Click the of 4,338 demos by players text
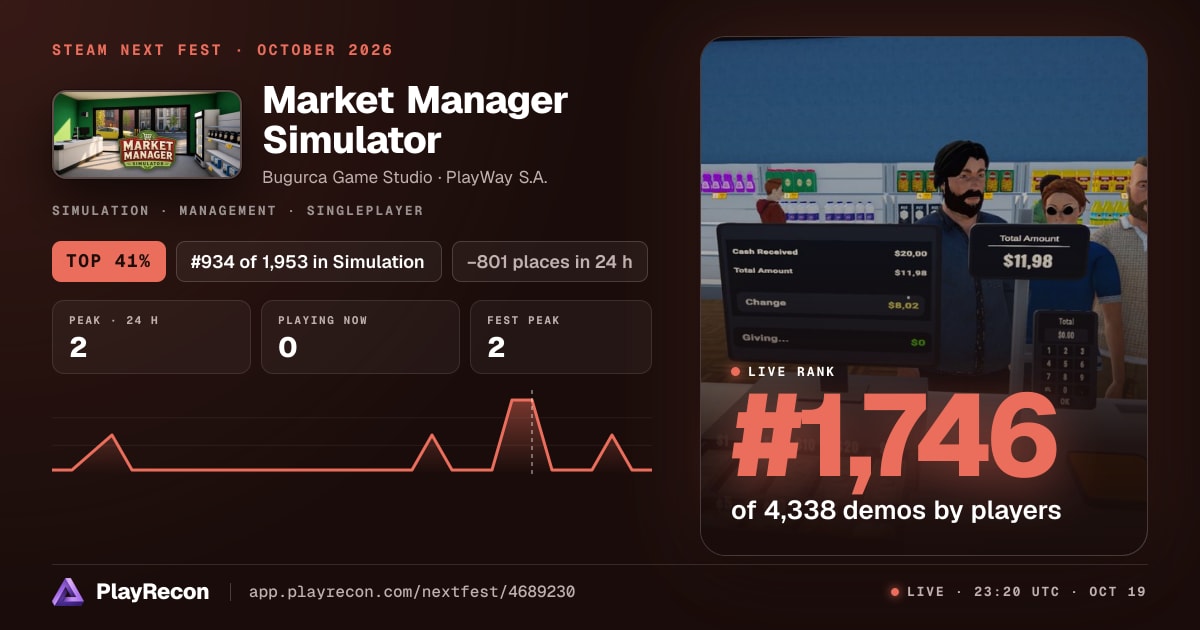 coord(896,511)
